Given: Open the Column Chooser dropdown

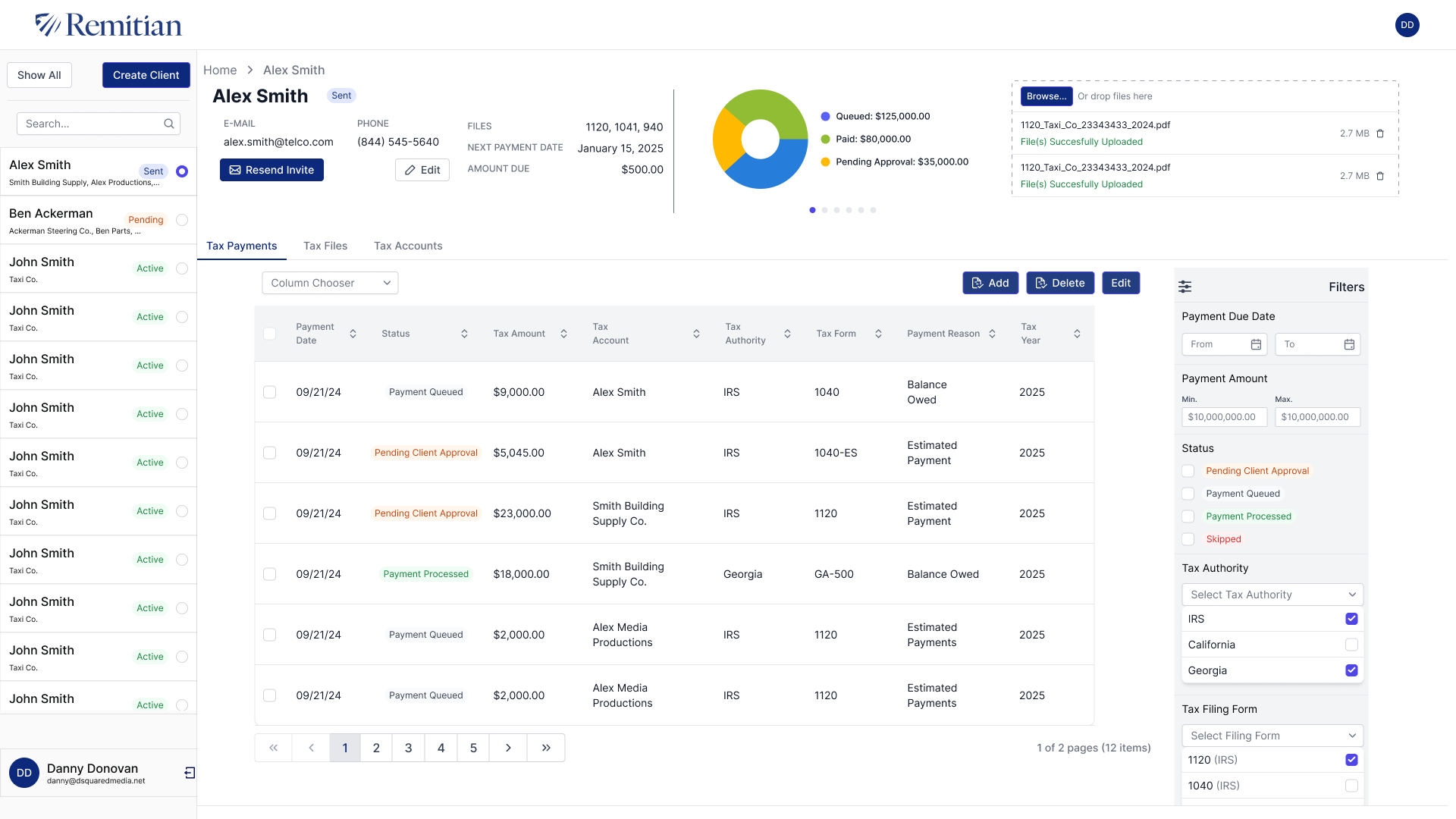Looking at the screenshot, I should [x=330, y=283].
